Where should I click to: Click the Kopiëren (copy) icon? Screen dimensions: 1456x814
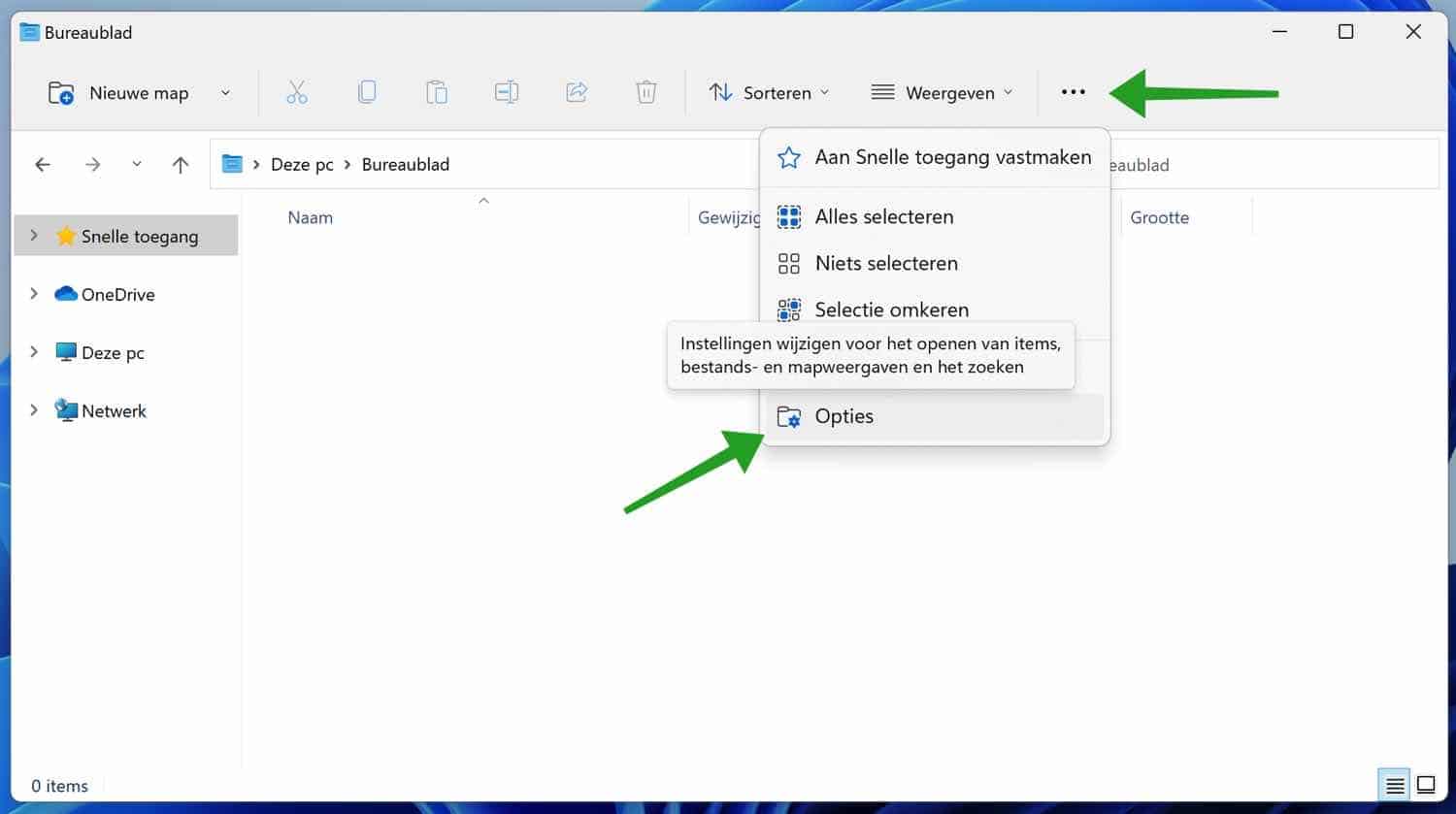point(367,92)
